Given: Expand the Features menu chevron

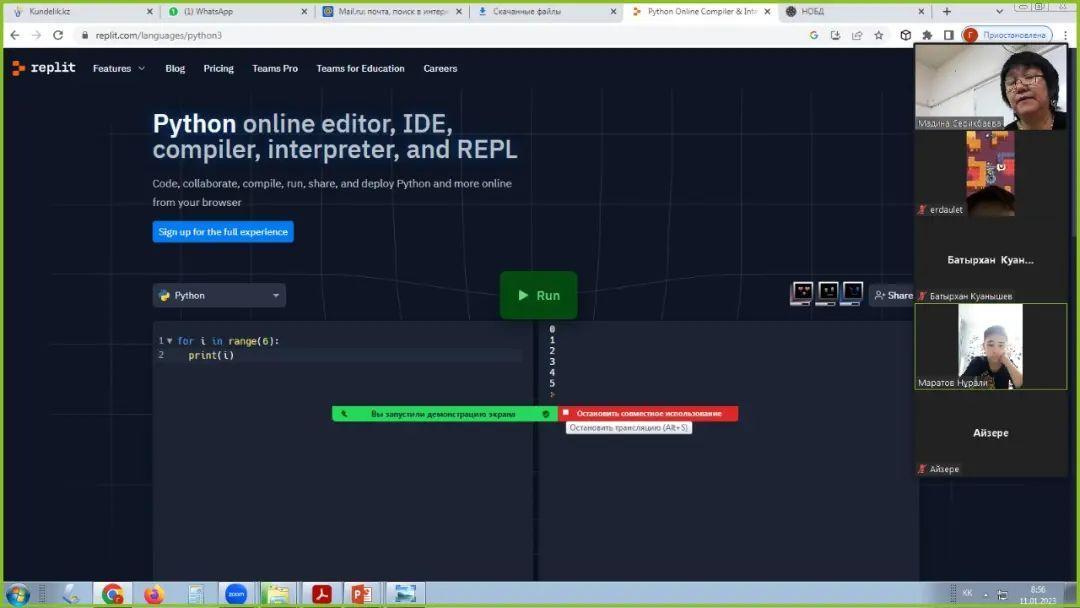Looking at the screenshot, I should tap(142, 68).
